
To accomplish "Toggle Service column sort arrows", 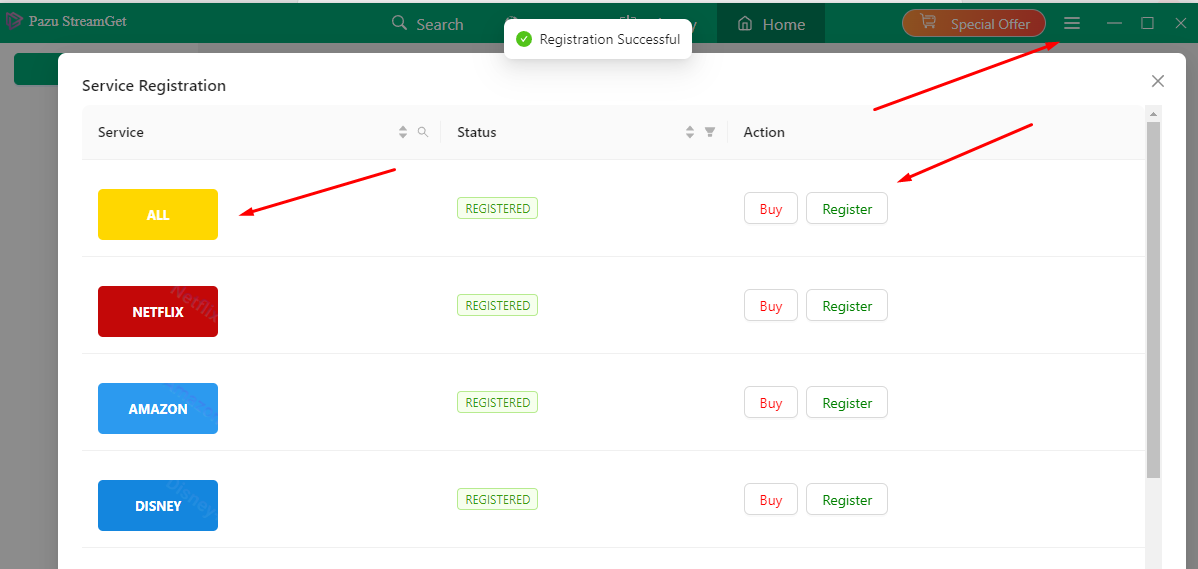I will (x=403, y=132).
